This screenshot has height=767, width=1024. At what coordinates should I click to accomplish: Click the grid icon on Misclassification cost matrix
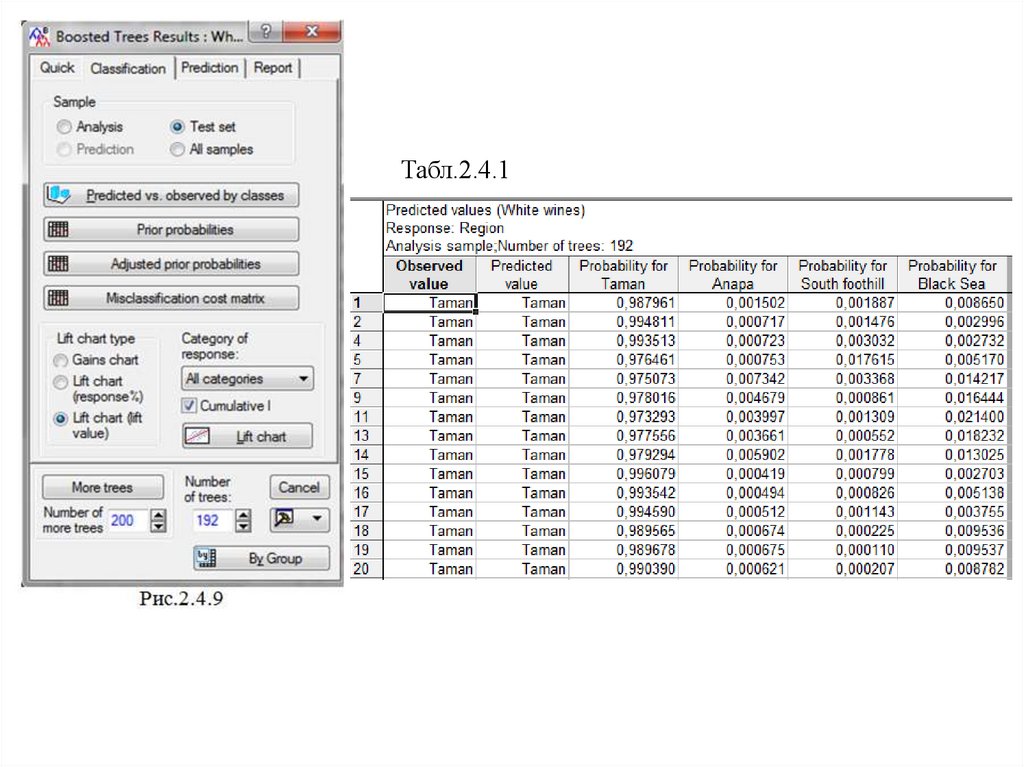(x=58, y=298)
